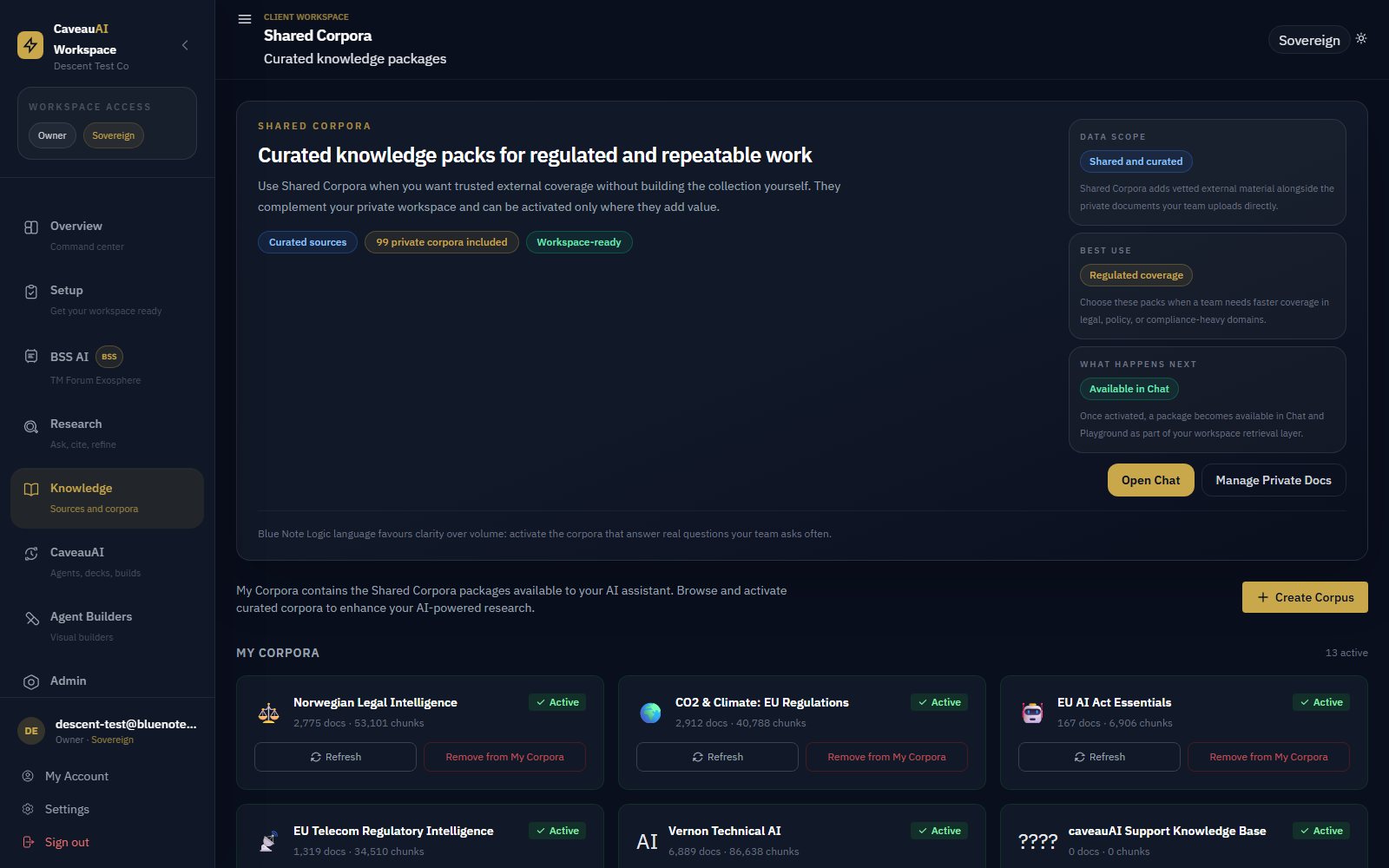Click the Sovereign badge in the header
1389x868 pixels.
point(1309,40)
